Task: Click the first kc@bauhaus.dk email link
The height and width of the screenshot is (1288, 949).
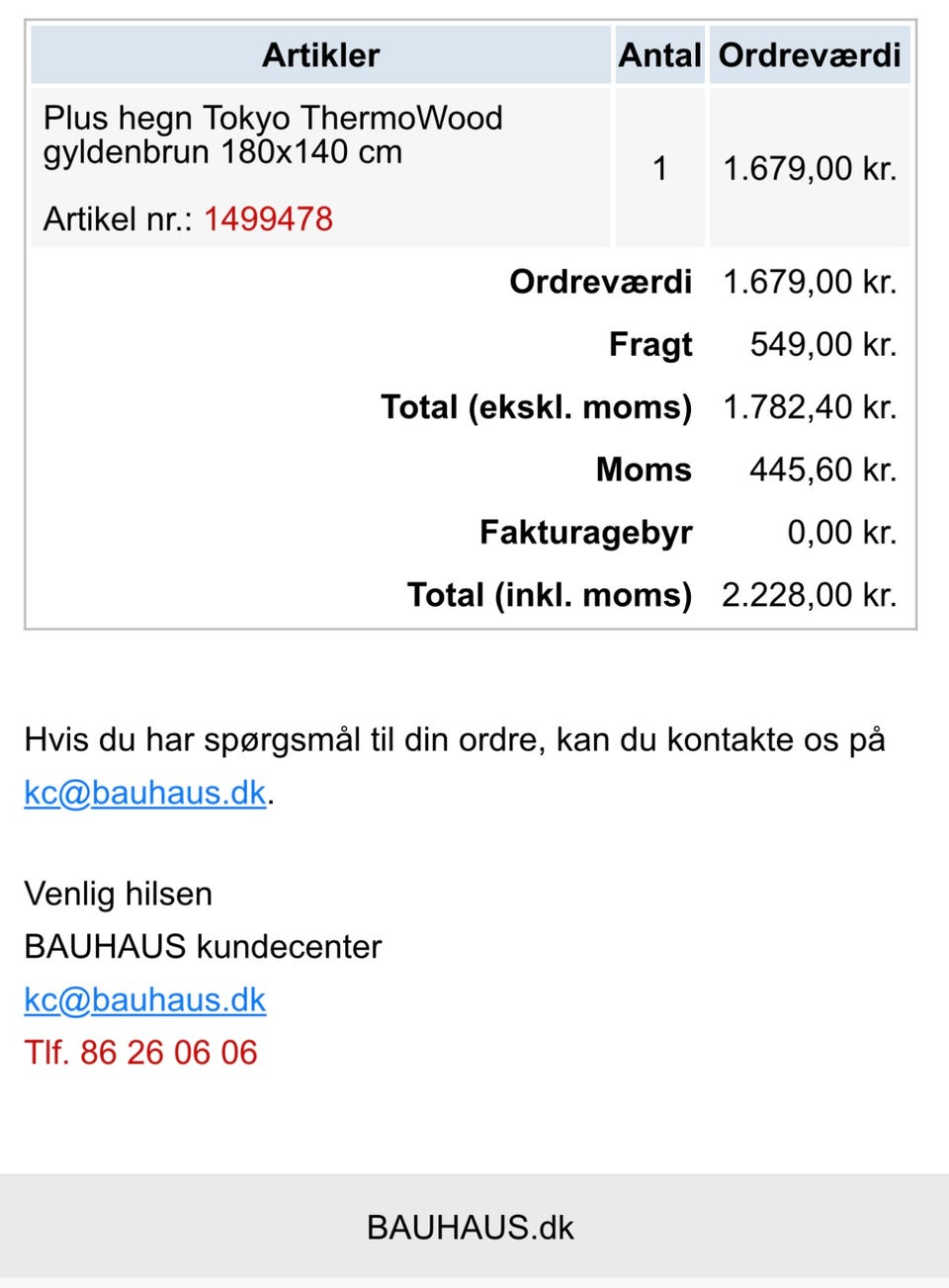Action: (x=145, y=793)
